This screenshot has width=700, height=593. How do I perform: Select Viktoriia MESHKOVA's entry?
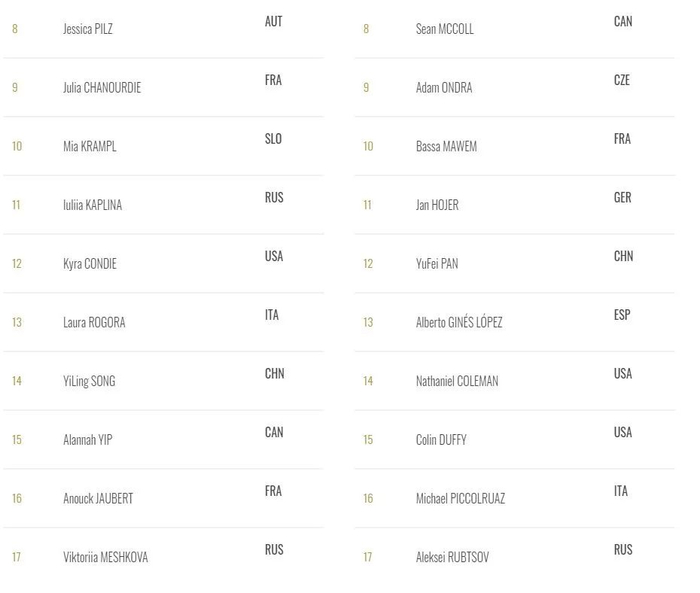(105, 557)
